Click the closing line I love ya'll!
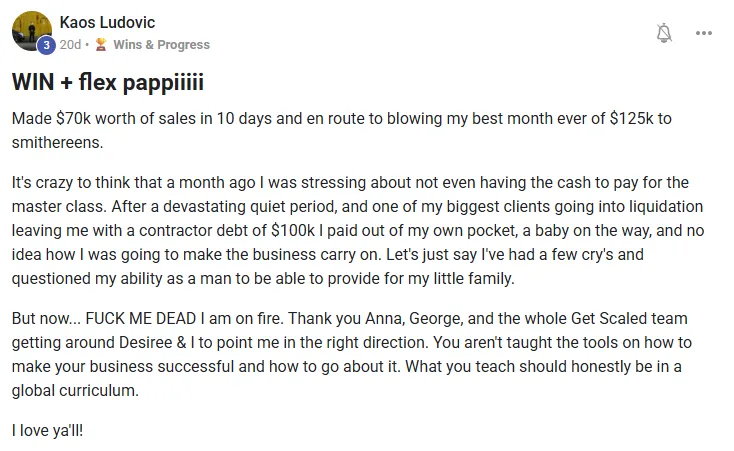This screenshot has height=451, width=734. click(47, 430)
